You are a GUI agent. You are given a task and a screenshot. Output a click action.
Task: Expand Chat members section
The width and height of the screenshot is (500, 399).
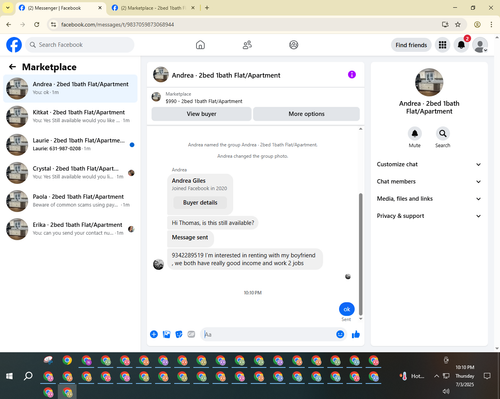pyautogui.click(x=429, y=182)
